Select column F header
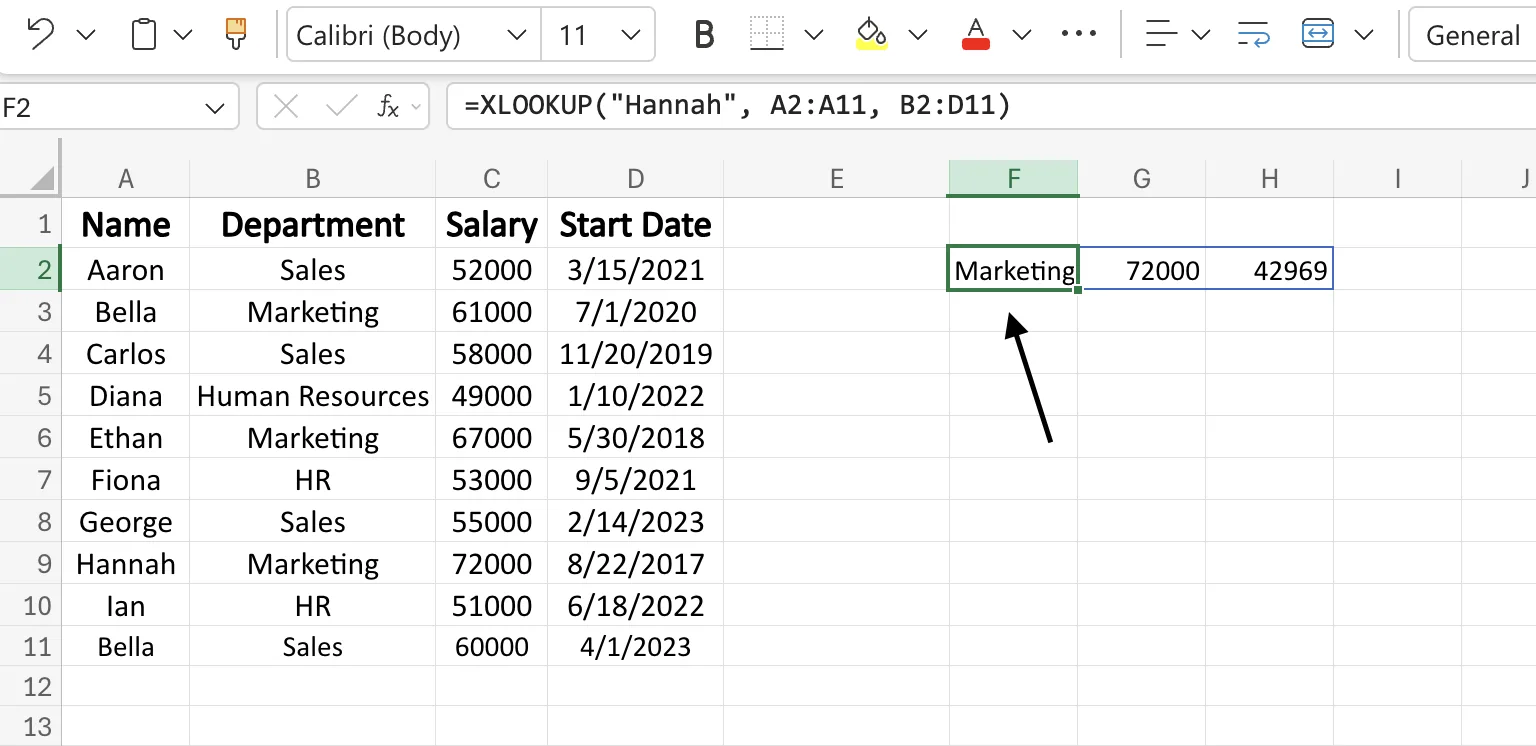Screen dimensions: 1536x746 [1014, 179]
